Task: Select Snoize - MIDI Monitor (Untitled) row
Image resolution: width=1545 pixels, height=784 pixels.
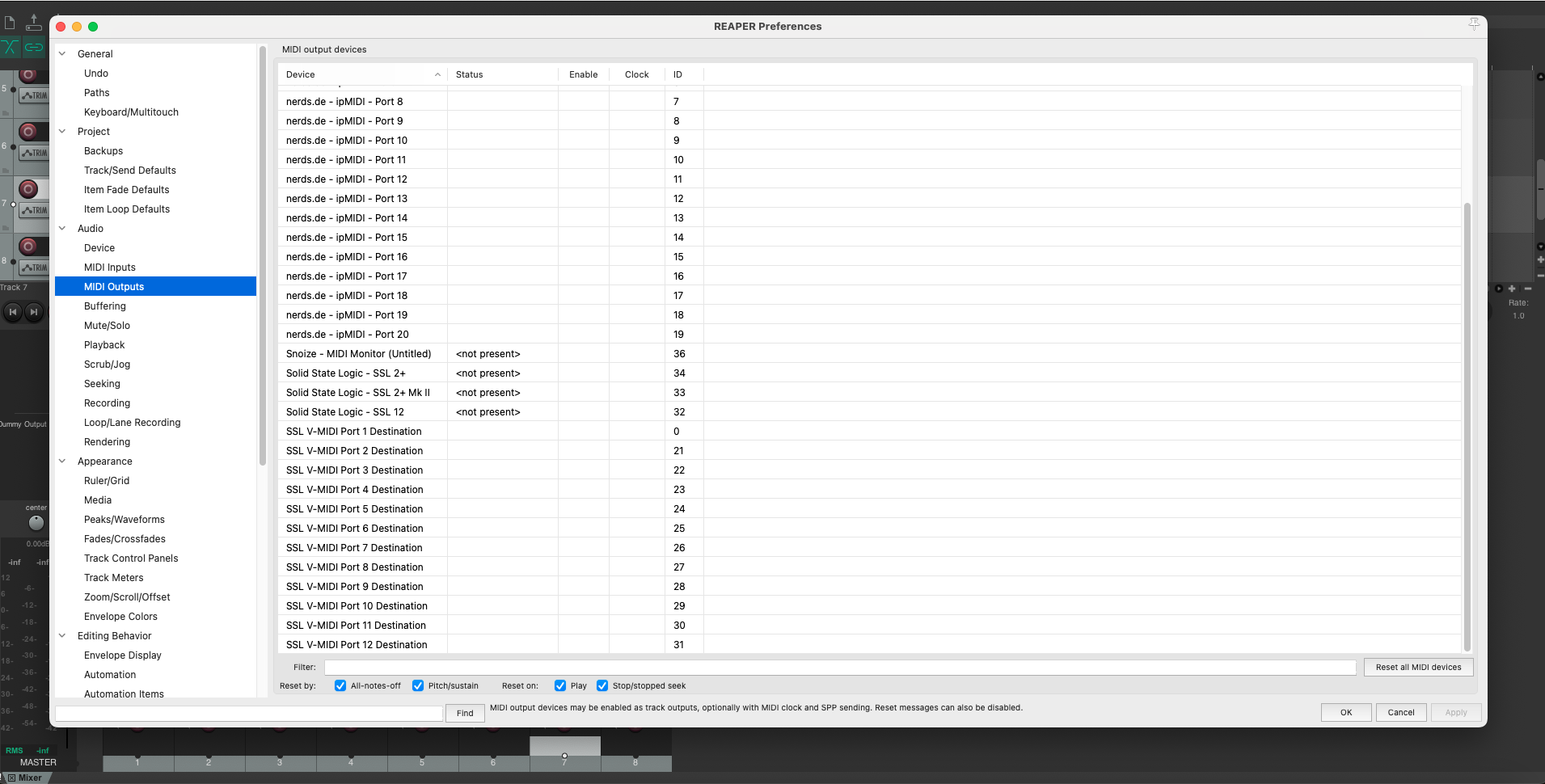Action: click(x=869, y=353)
